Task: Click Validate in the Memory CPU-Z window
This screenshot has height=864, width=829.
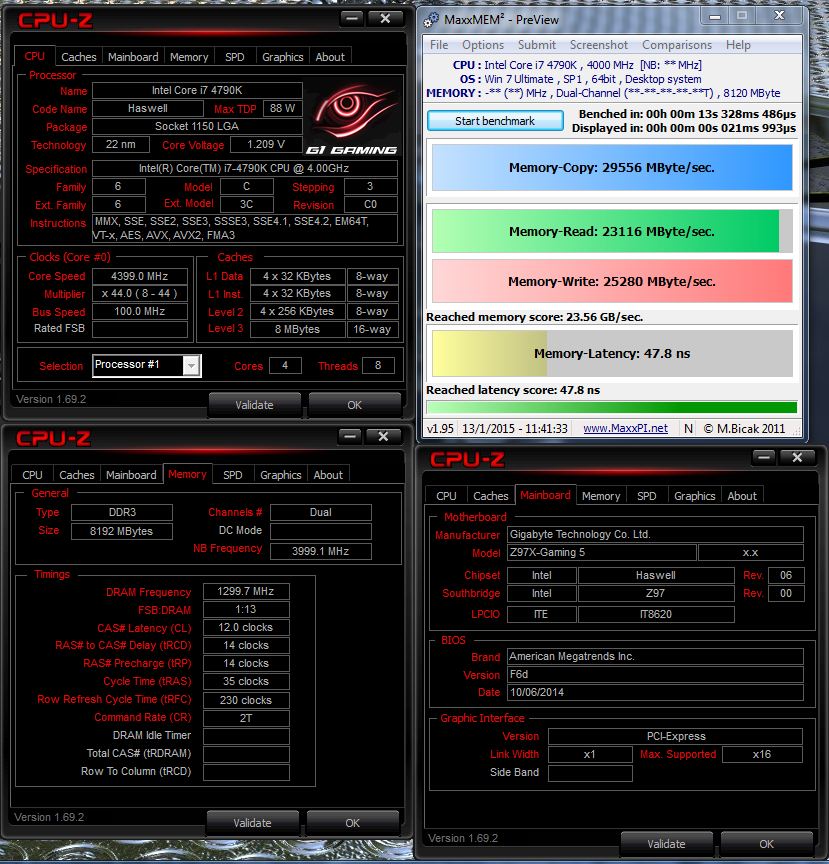Action: coord(252,823)
